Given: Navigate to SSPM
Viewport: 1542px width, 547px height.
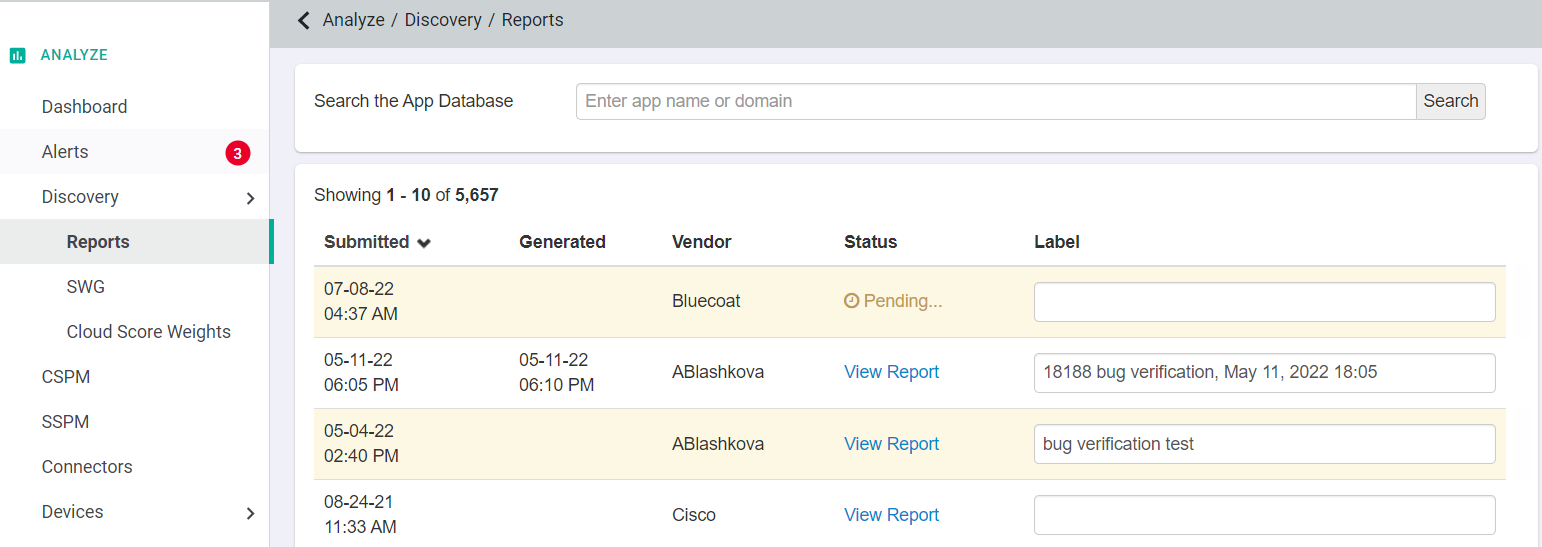Looking at the screenshot, I should click(65, 422).
